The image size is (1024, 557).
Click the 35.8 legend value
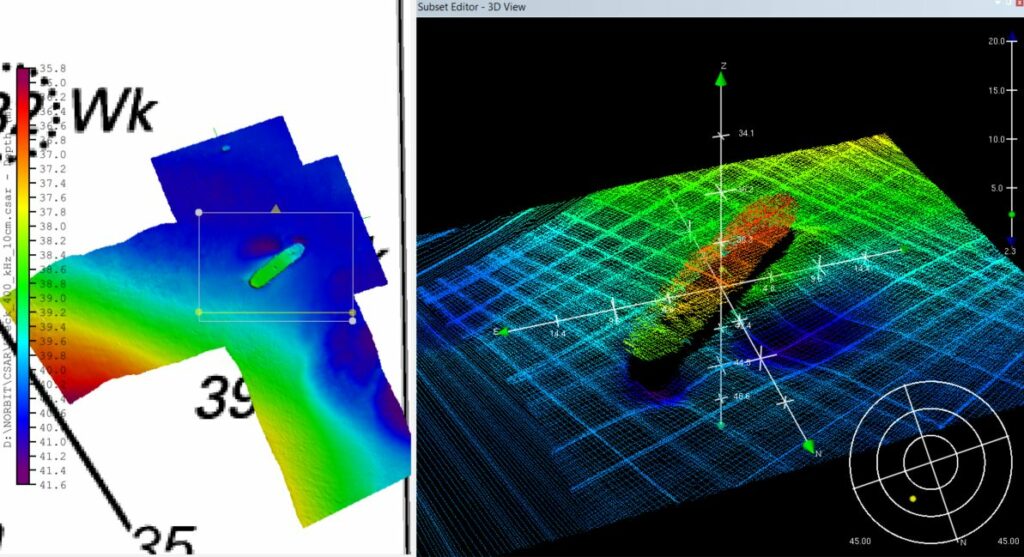53,69
